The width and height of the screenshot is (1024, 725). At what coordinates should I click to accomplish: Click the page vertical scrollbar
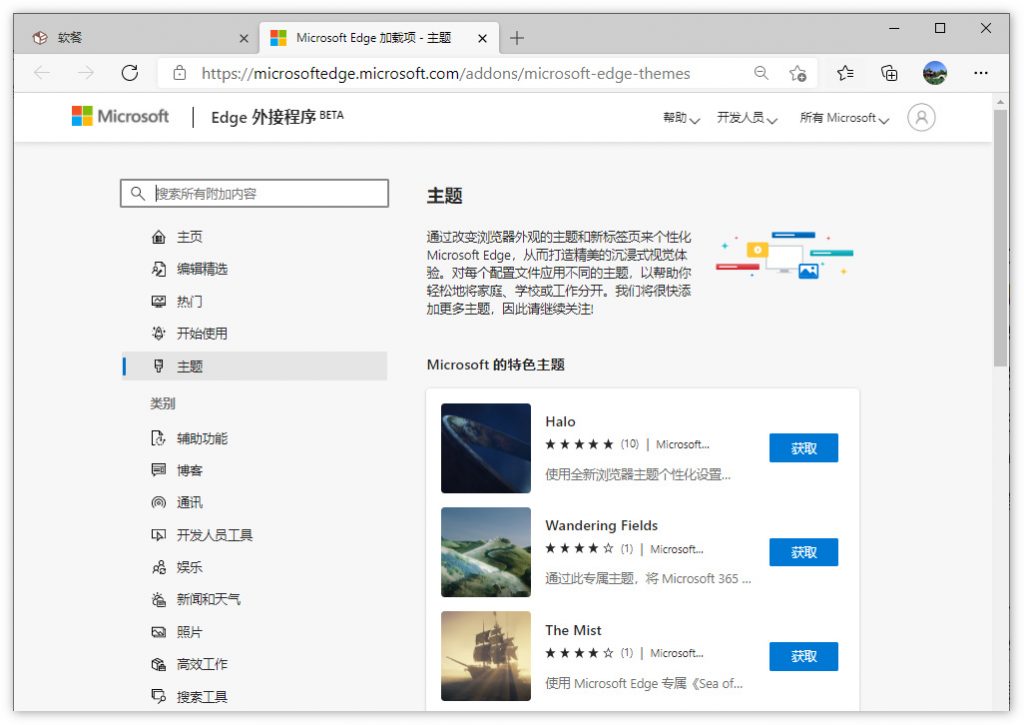pyautogui.click(x=1000, y=238)
